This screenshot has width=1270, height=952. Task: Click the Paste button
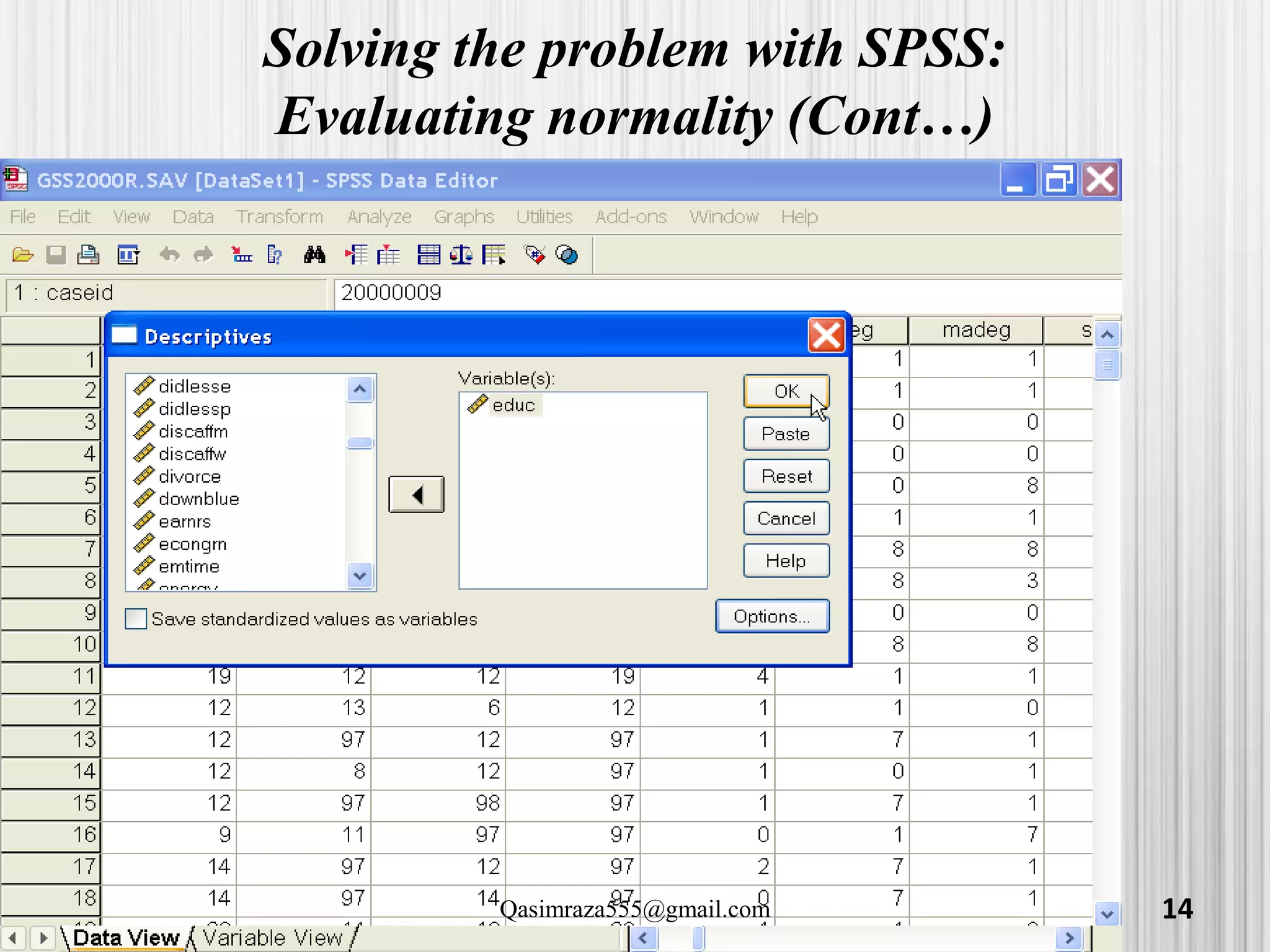pos(786,434)
